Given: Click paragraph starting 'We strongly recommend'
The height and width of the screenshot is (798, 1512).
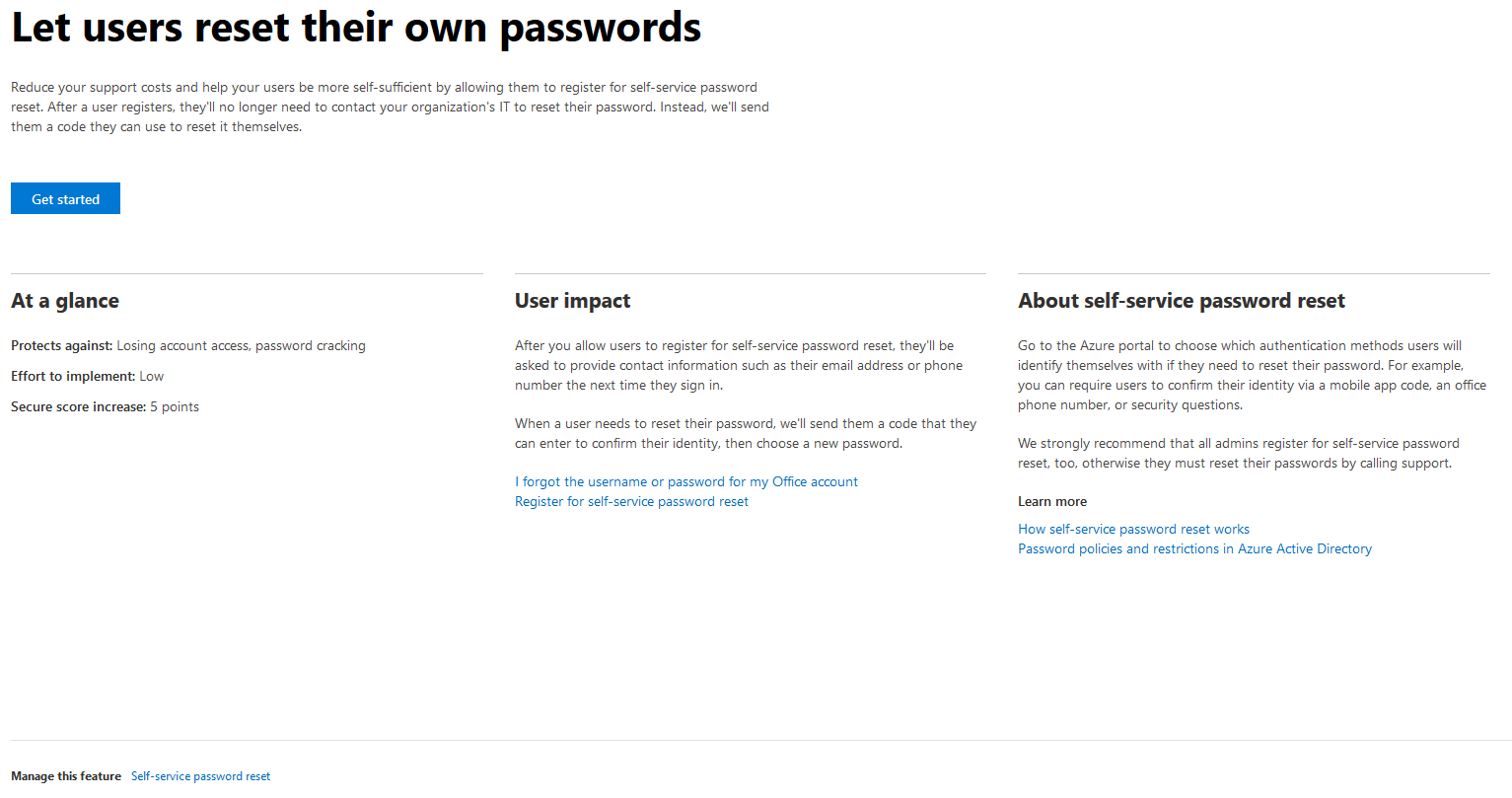Looking at the screenshot, I should (x=1239, y=453).
